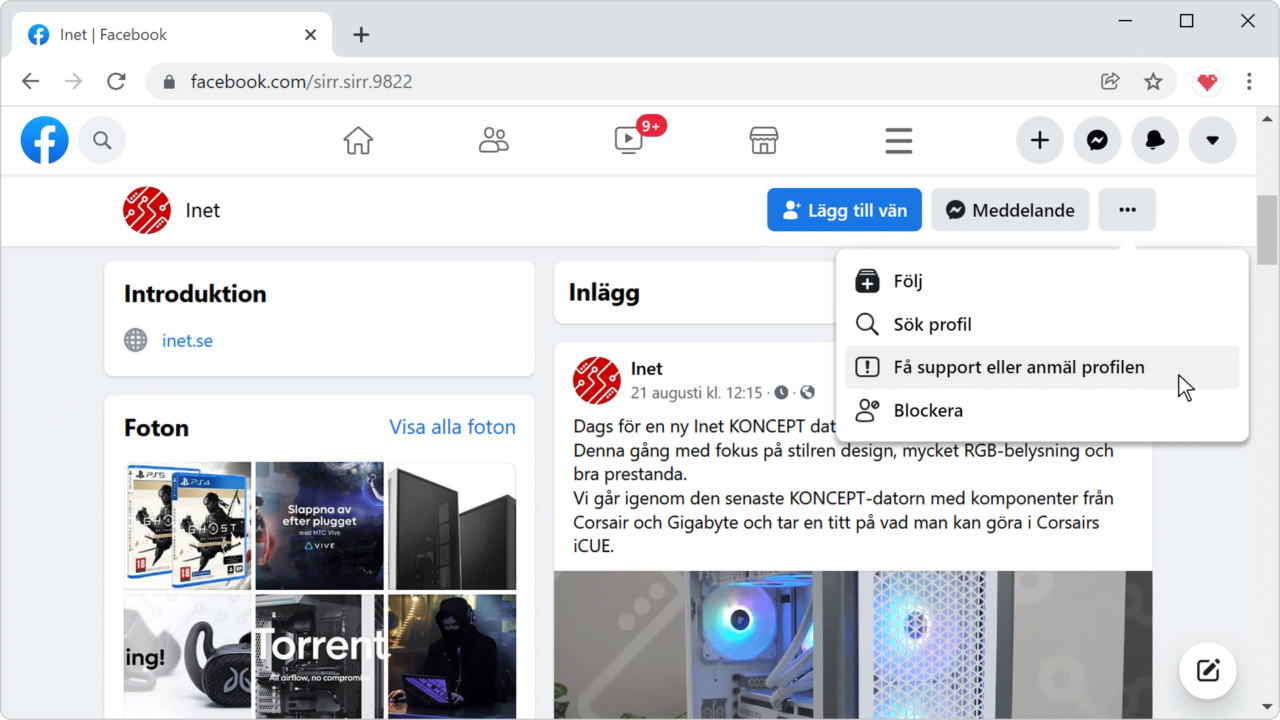This screenshot has width=1280, height=720.
Task: Click the Introduktion heading
Action: tap(195, 294)
